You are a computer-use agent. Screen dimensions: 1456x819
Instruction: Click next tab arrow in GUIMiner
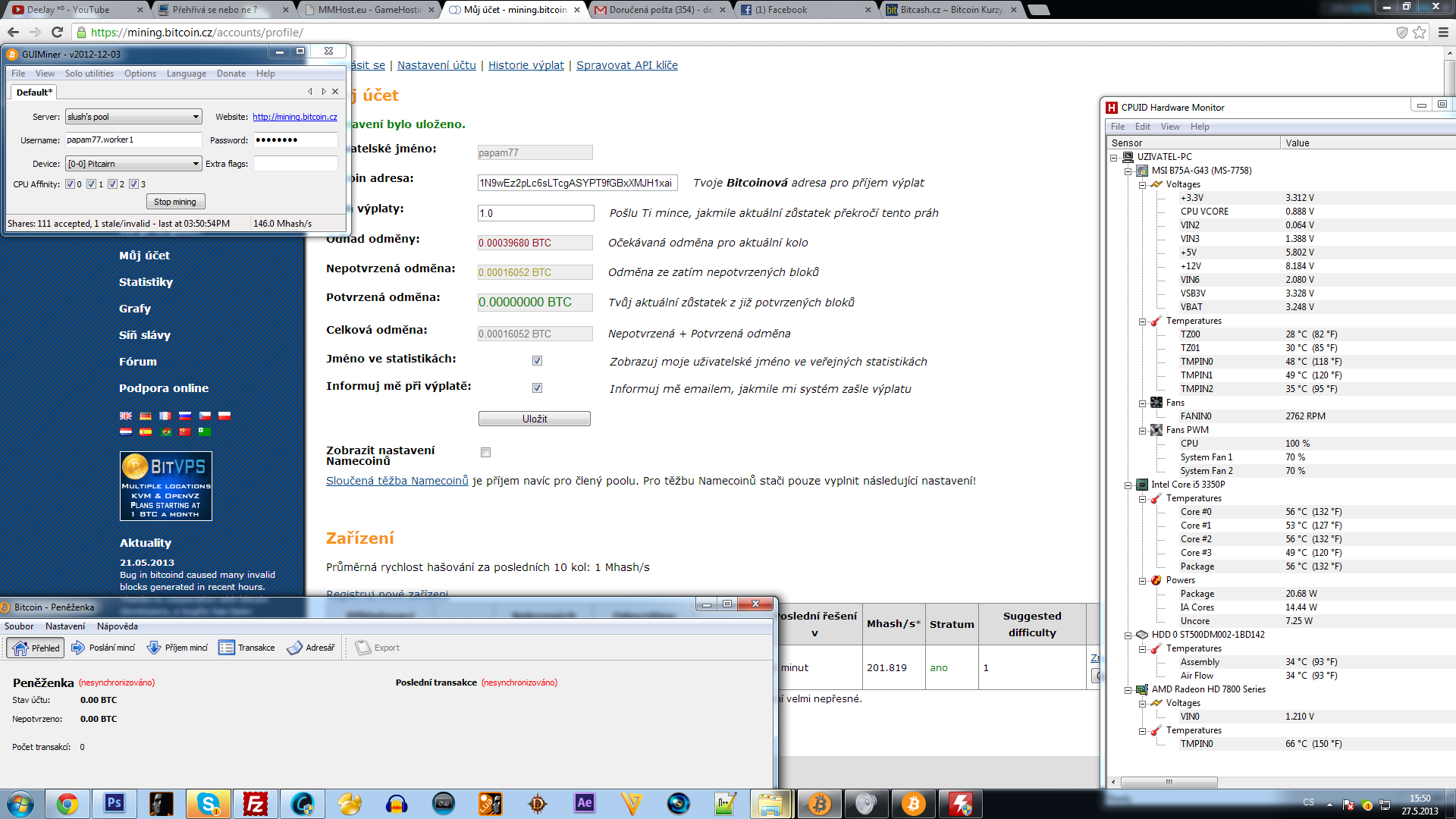(x=323, y=92)
